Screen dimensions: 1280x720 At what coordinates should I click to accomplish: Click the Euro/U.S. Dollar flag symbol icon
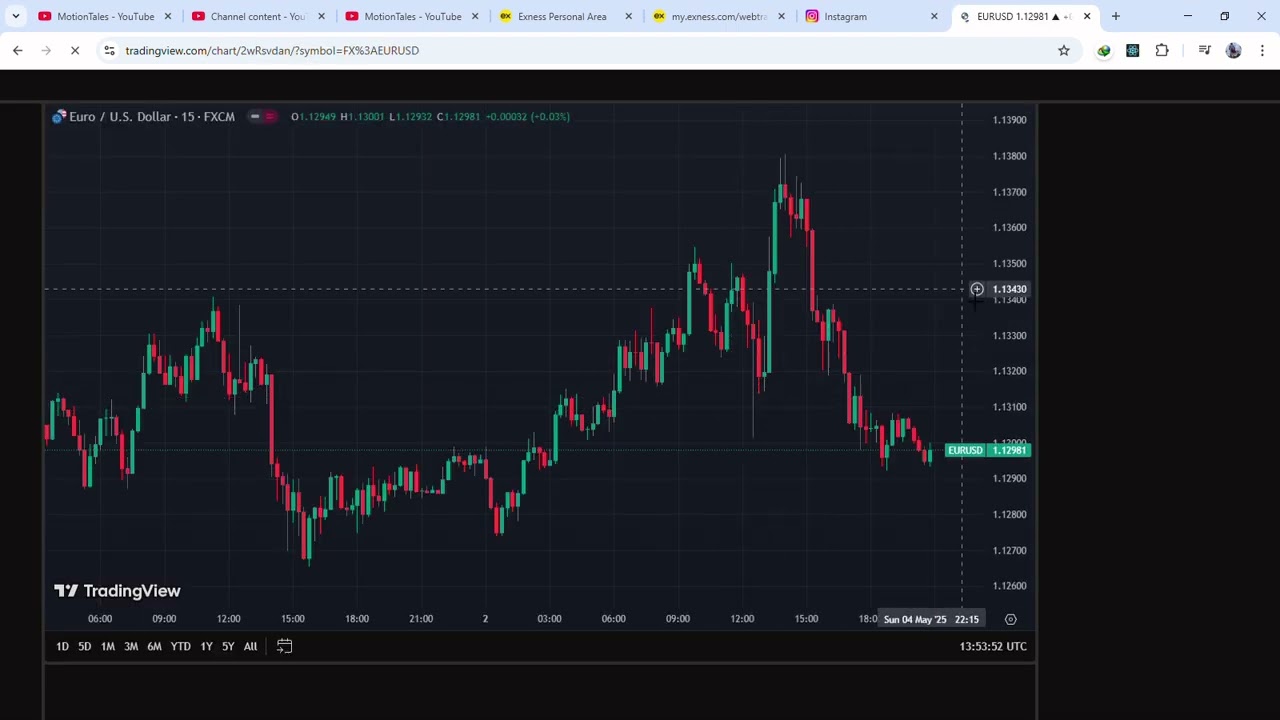click(59, 117)
